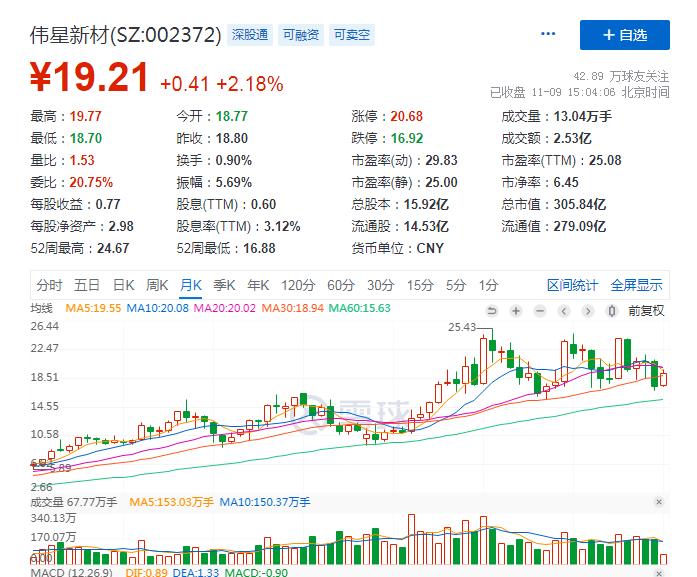This screenshot has width=697, height=577.
Task: Click the 总市值 value 305.84亿
Action: point(580,204)
